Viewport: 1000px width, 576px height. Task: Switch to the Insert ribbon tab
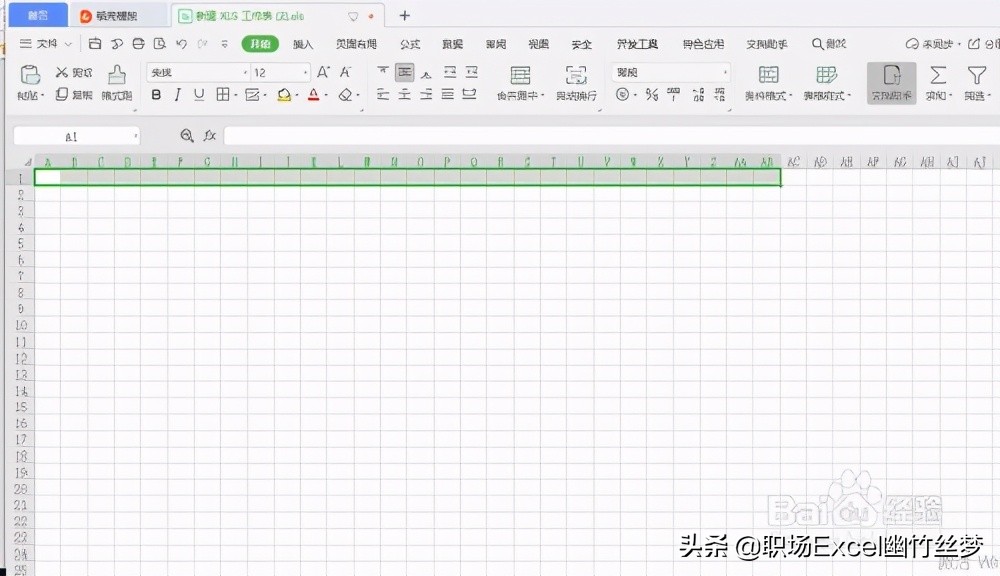[x=304, y=44]
